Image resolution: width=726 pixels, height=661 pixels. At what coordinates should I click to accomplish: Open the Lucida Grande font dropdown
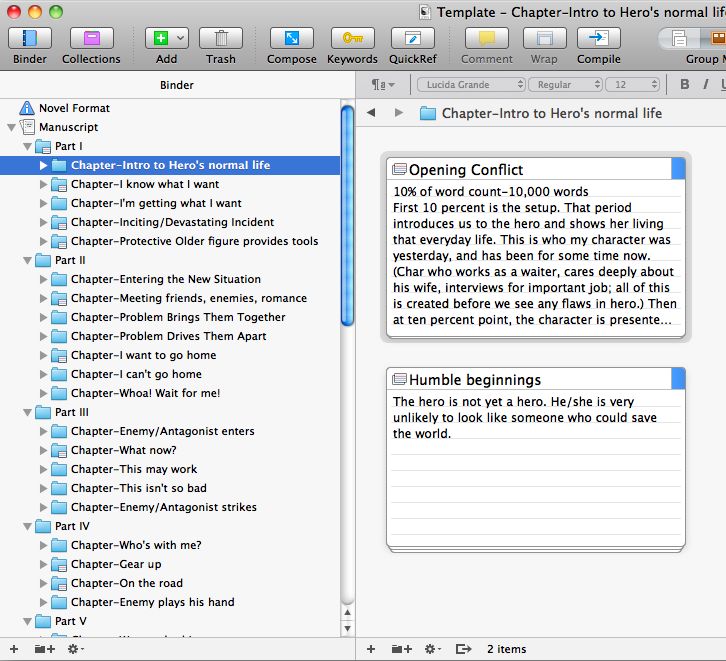471,85
